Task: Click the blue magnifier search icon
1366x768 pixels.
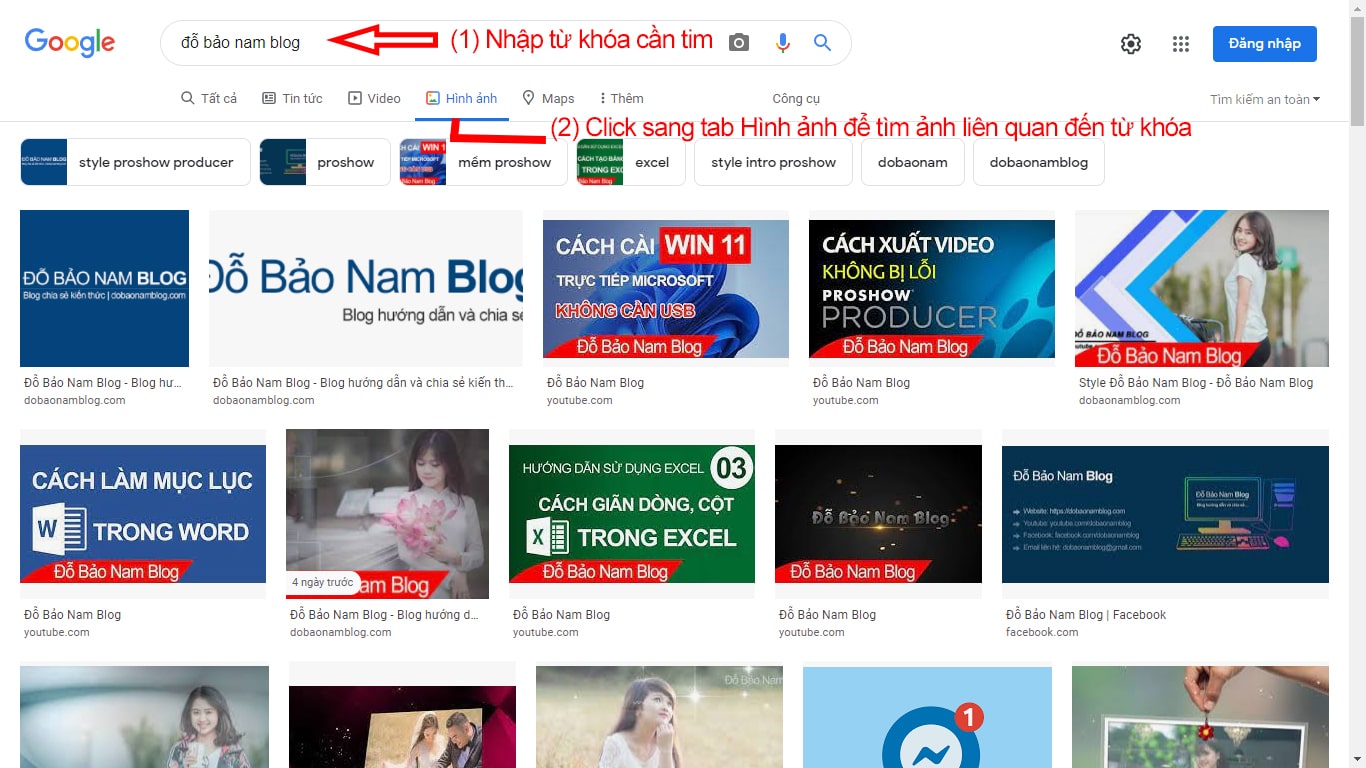Action: pyautogui.click(x=822, y=43)
